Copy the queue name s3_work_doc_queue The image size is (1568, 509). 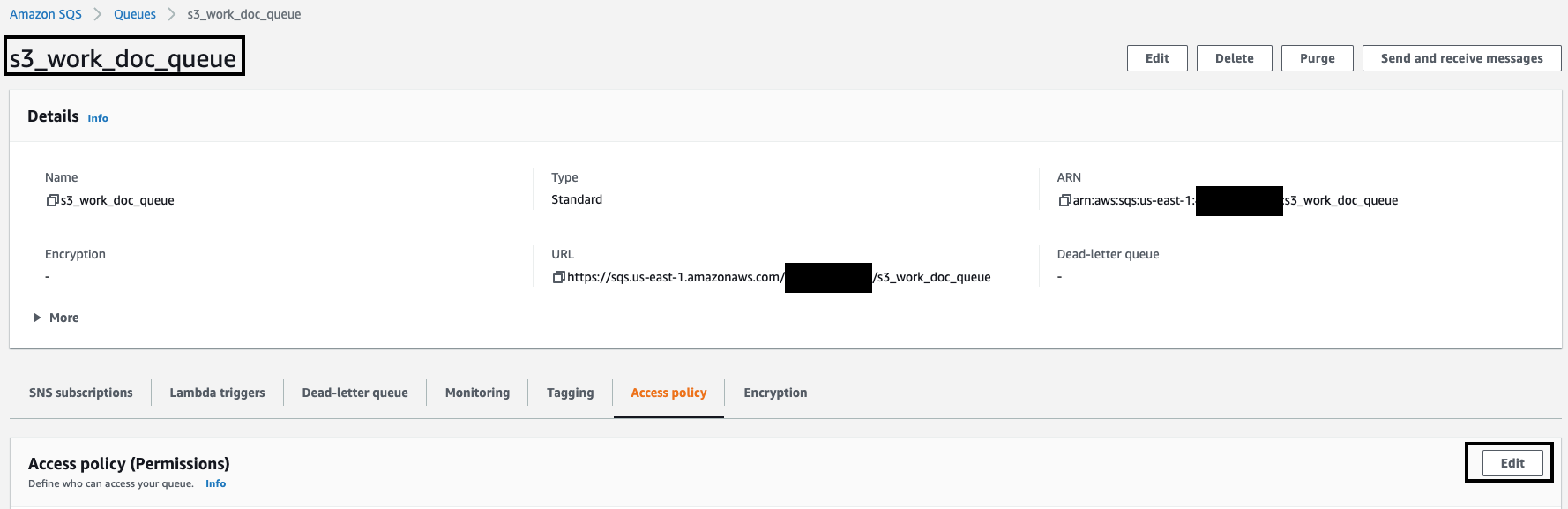pyautogui.click(x=53, y=199)
